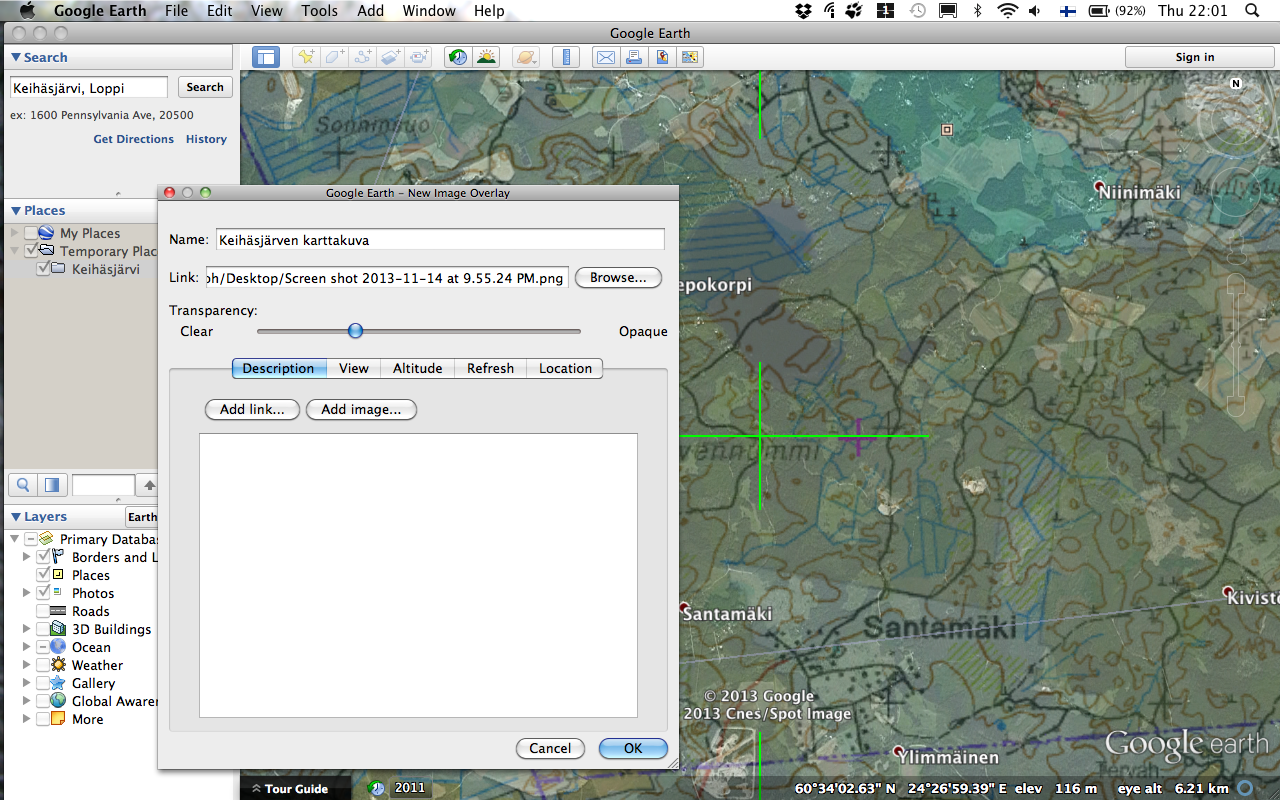Screen dimensions: 1280x800
Task: Click the up arrow button in Places panel
Action: (149, 485)
